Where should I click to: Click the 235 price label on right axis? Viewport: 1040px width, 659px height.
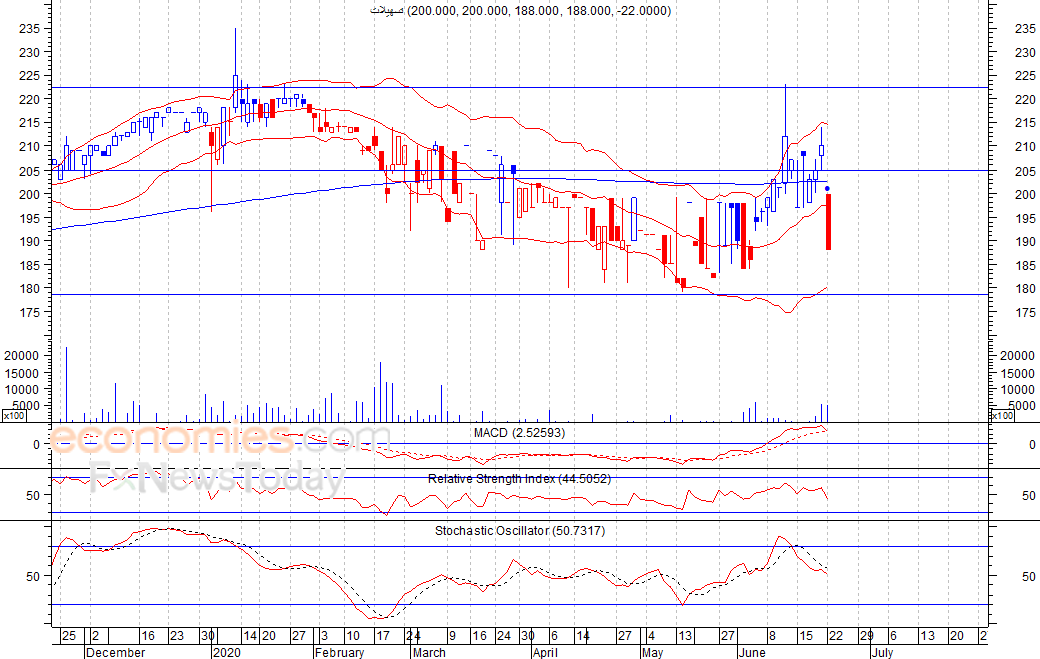point(1026,29)
